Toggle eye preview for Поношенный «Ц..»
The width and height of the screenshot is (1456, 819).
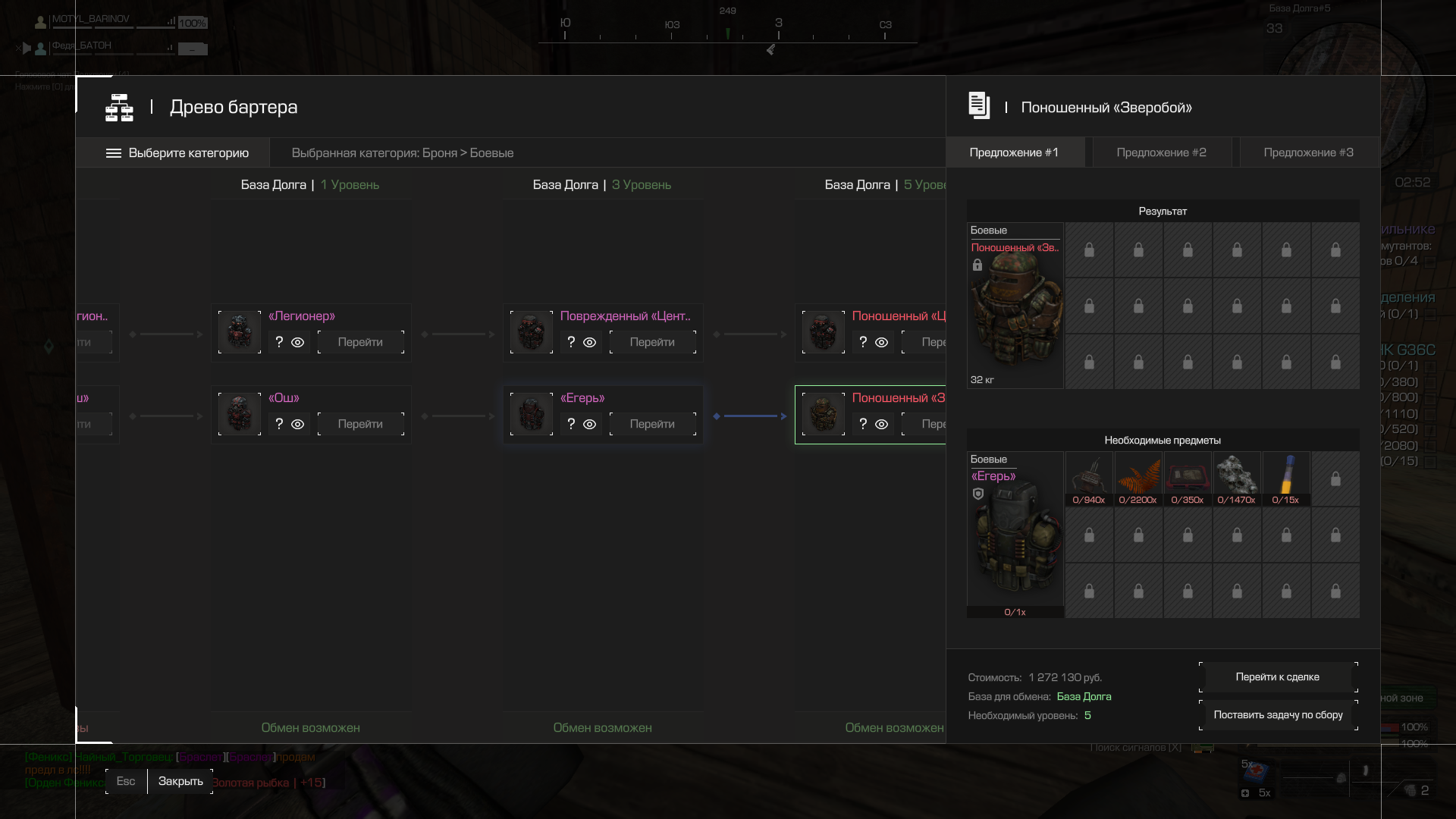(881, 343)
